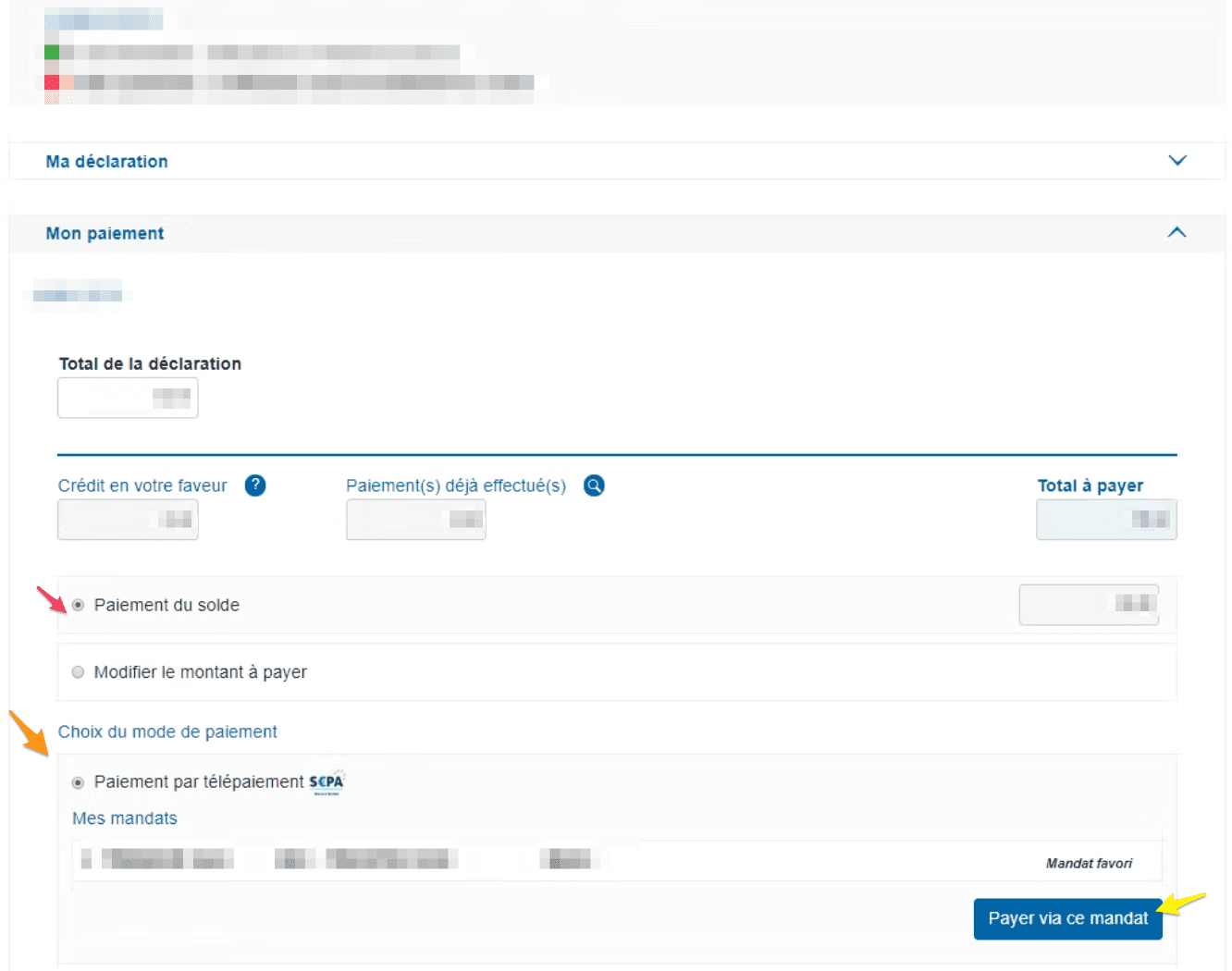Click the help icon beside Crédit en votre faveur
Screen dimensions: 1232x971
pos(255,485)
